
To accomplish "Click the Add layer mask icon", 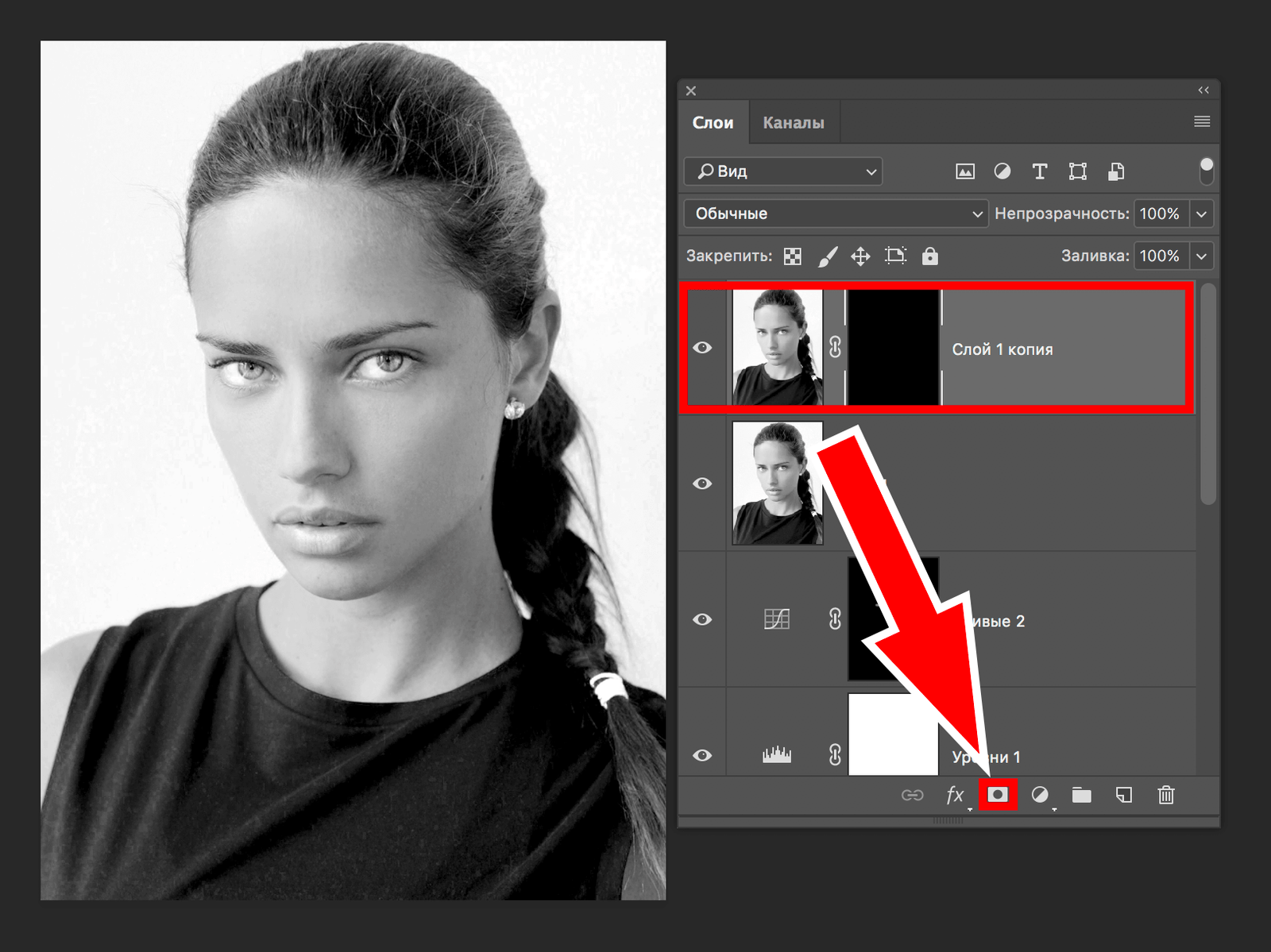I will click(x=998, y=795).
